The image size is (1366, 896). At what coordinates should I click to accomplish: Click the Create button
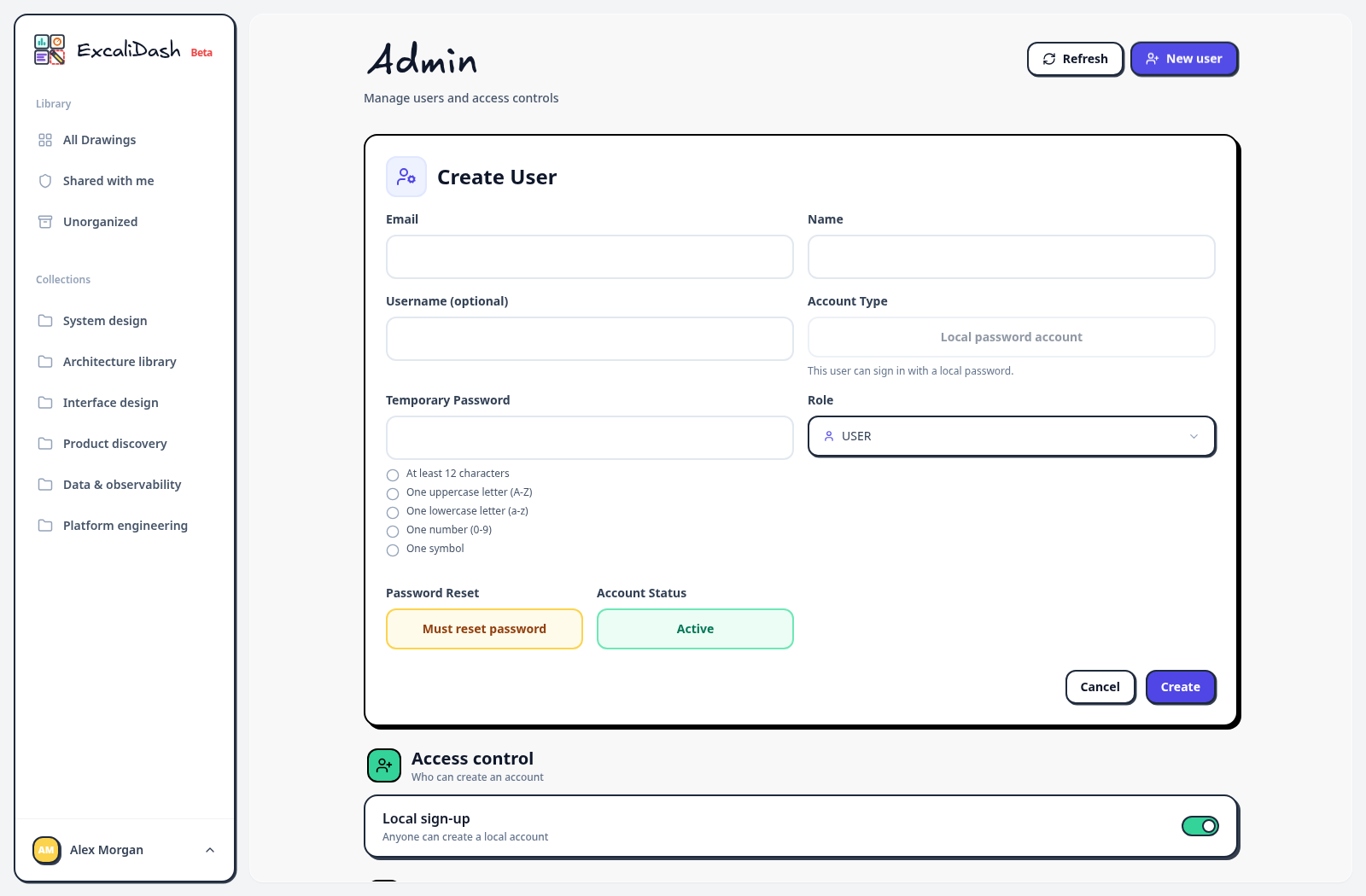click(x=1181, y=687)
